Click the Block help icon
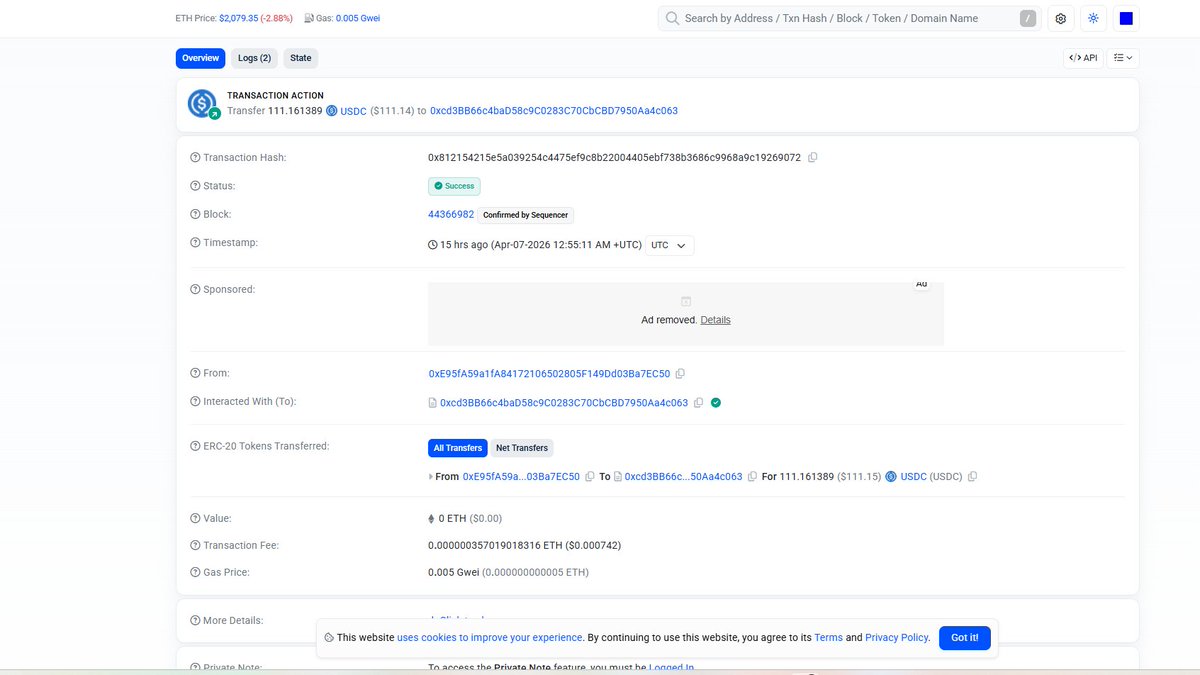Viewport: 1200px width, 675px height. 195,215
